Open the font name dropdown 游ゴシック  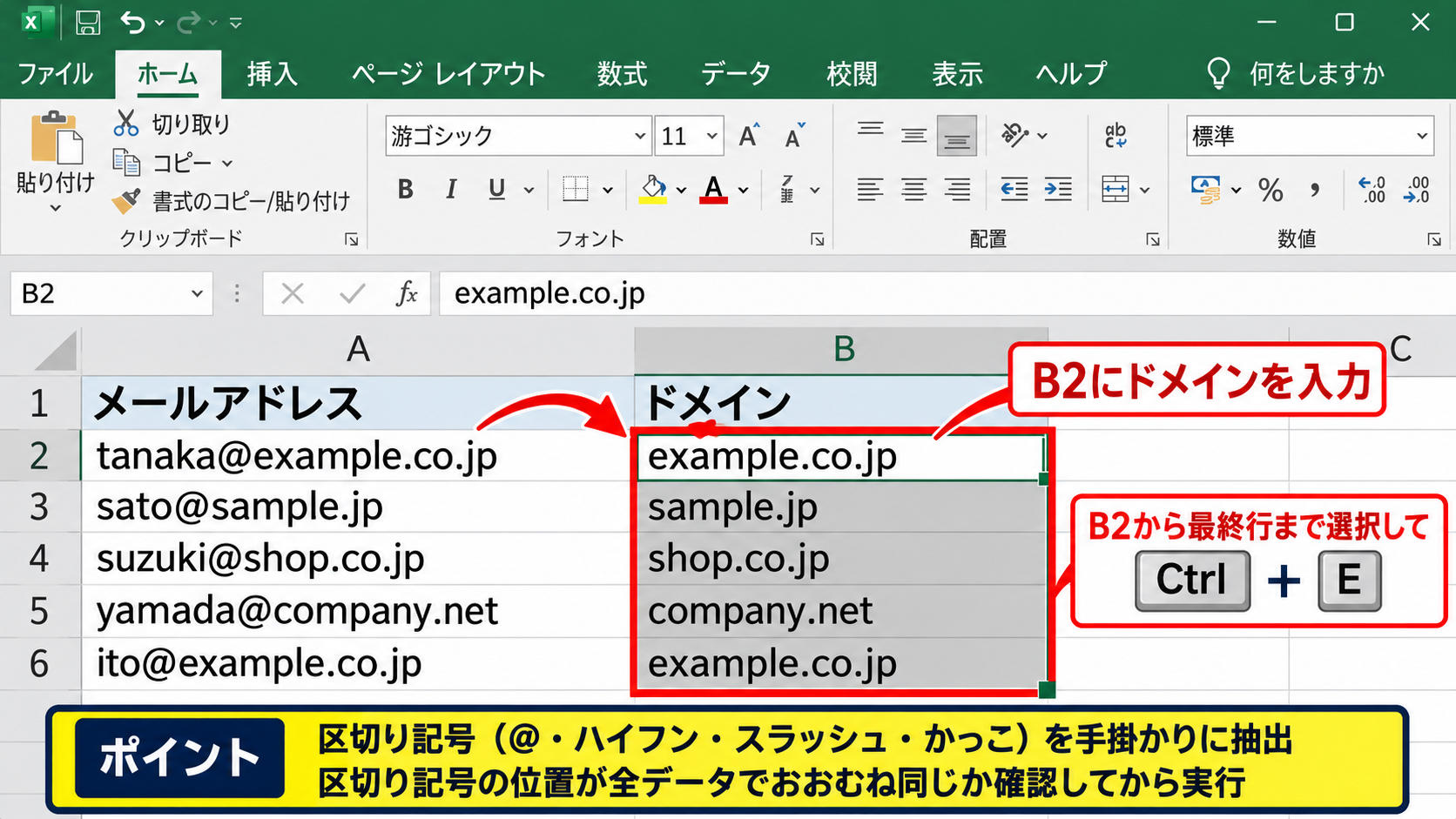click(640, 136)
